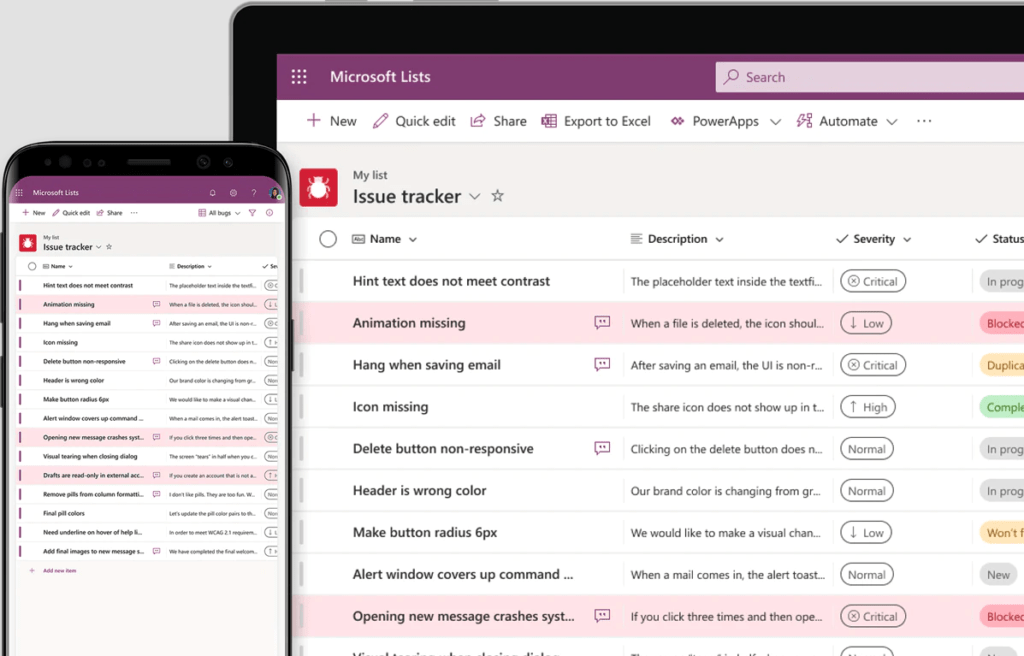
Task: Expand the Issue tracker chevron on the phone
Action: (x=99, y=247)
